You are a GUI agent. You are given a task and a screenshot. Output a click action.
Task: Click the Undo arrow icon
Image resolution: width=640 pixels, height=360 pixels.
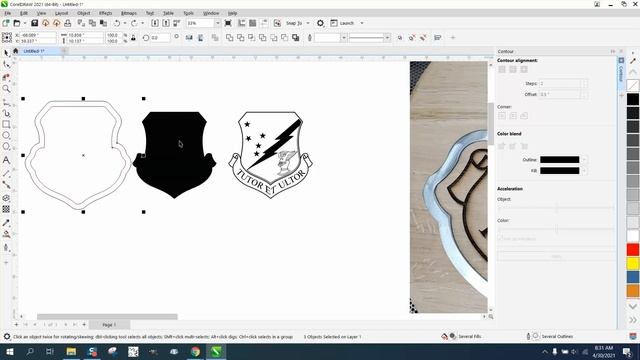[117, 23]
